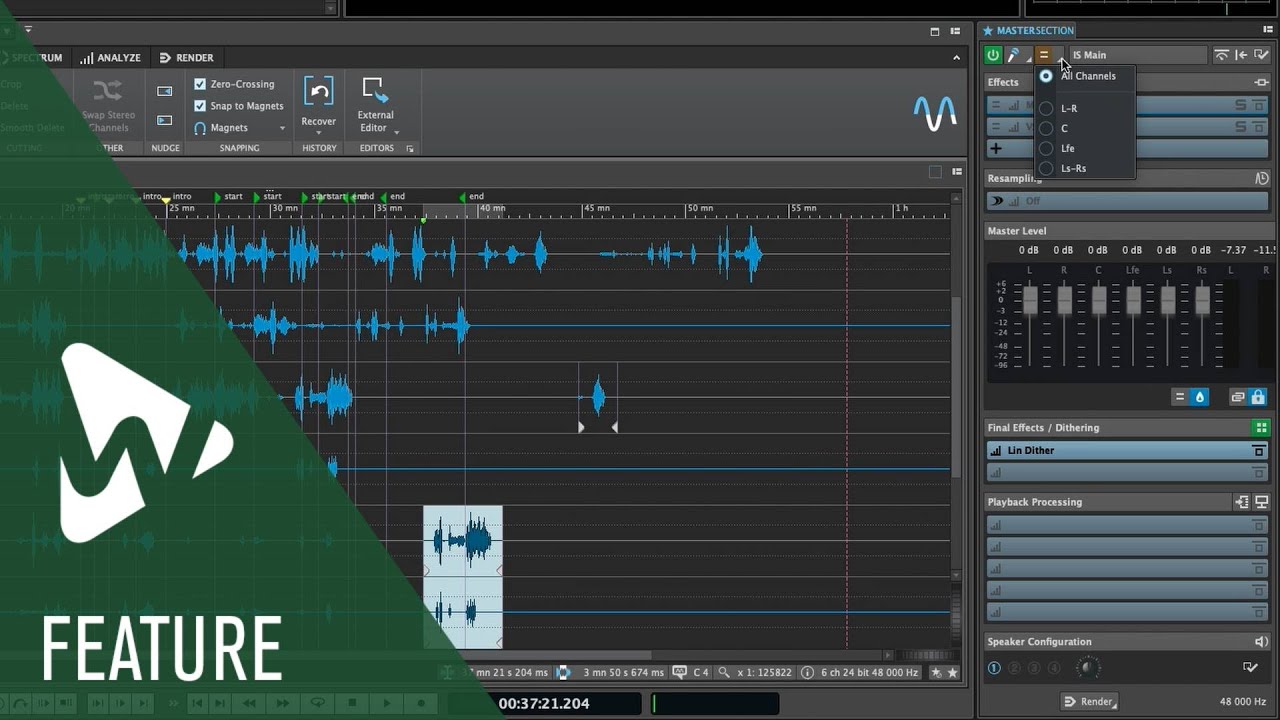This screenshot has width=1280, height=720.
Task: Click the IS Main preset field
Action: click(1138, 55)
